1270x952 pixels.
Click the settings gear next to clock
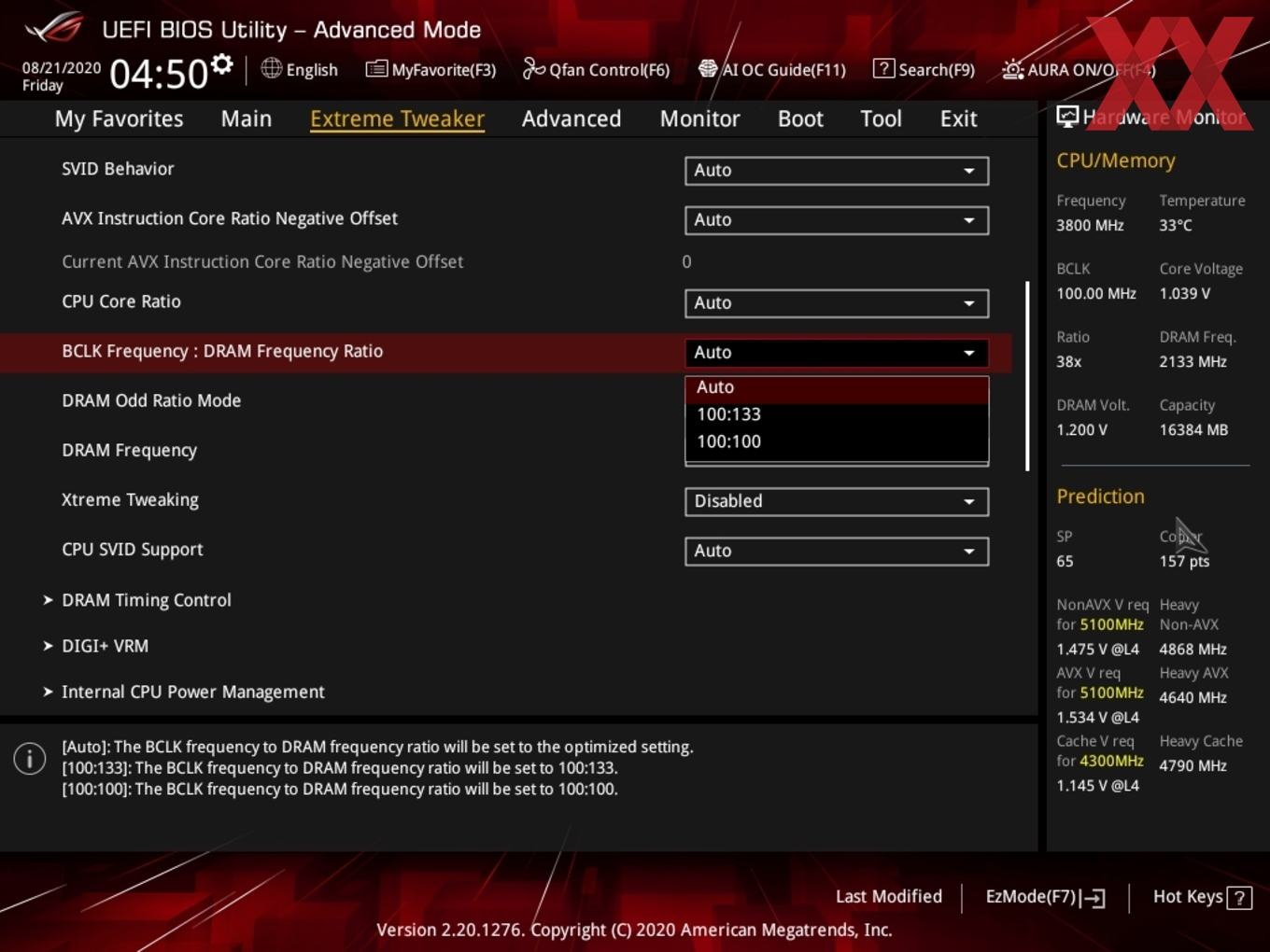tap(221, 64)
